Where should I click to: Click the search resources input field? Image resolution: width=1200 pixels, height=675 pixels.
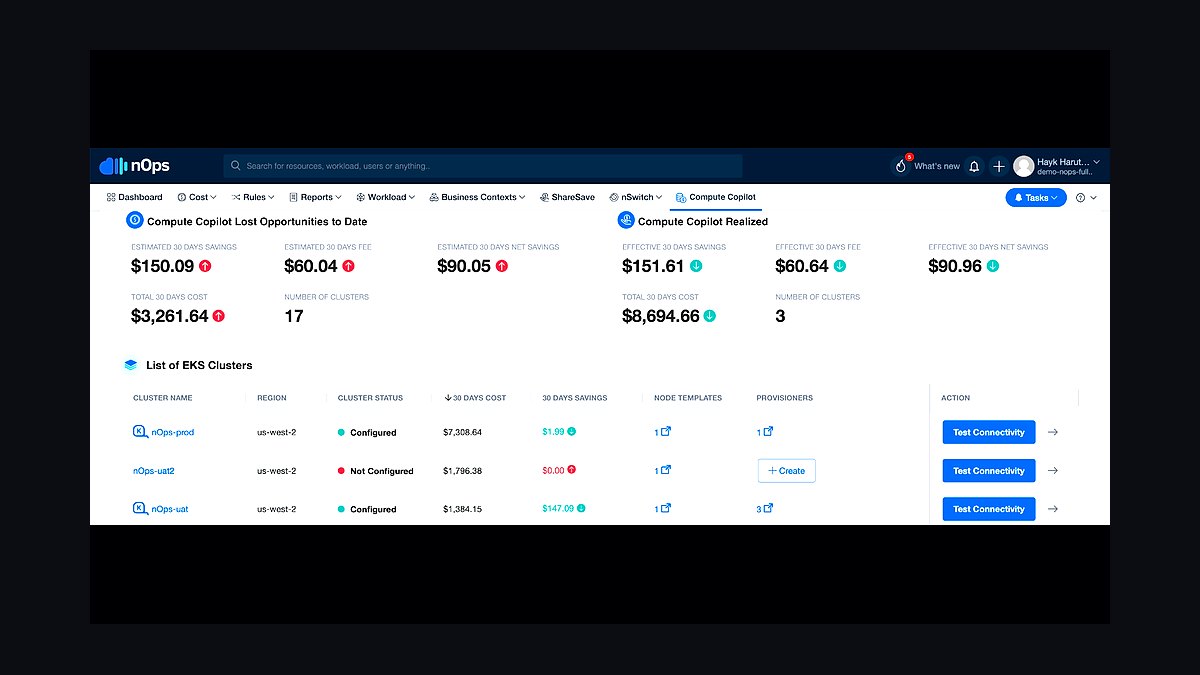483,166
